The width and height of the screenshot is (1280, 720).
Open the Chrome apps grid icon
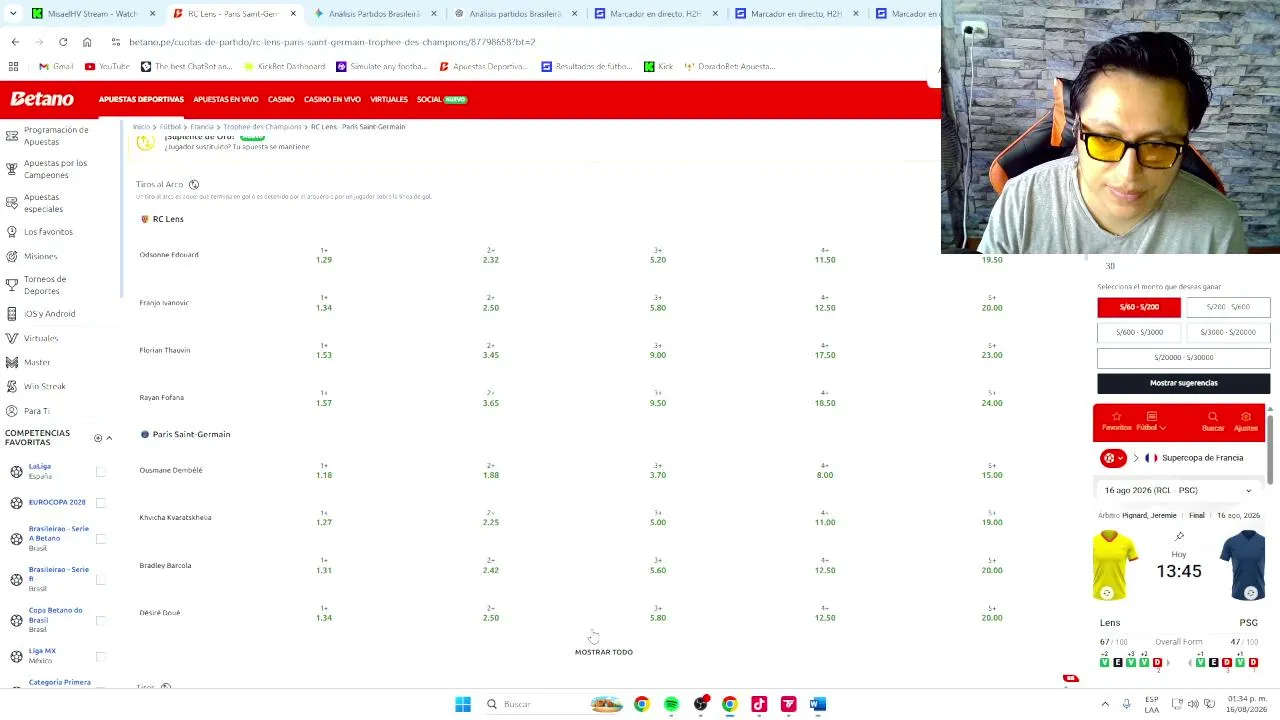(13, 66)
